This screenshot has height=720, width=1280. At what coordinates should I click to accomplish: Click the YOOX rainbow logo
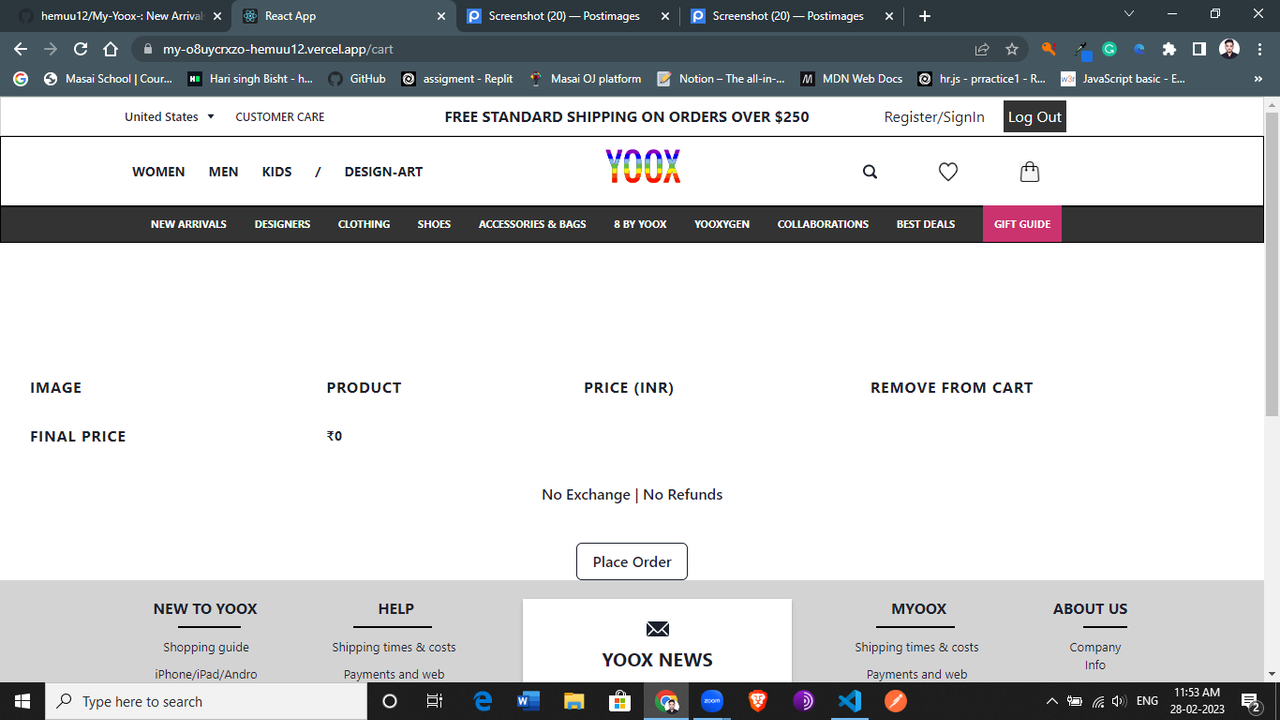coord(643,167)
